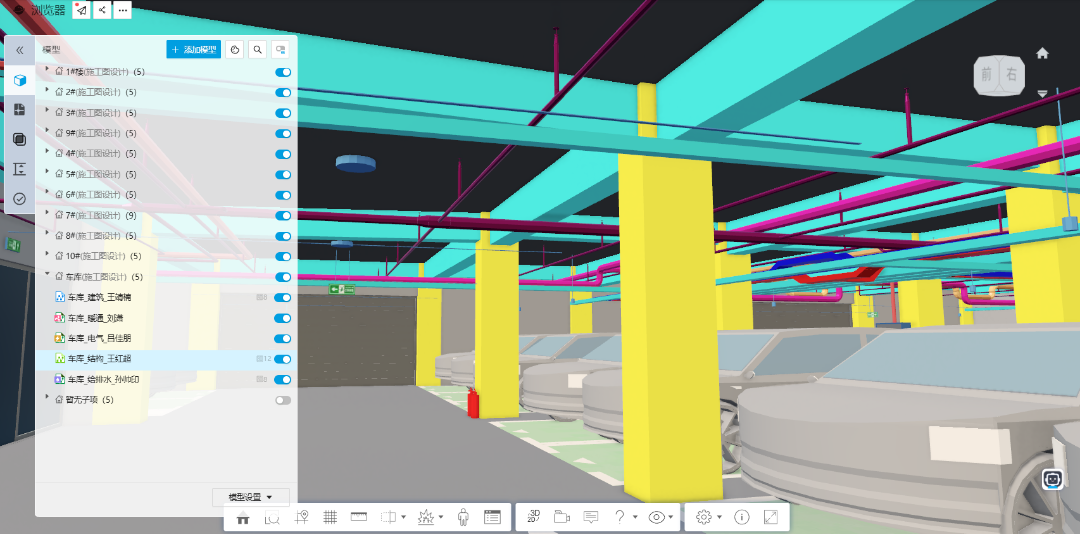Expand the 5#(施工图设计) tree node
1080x534 pixels.
point(47,174)
